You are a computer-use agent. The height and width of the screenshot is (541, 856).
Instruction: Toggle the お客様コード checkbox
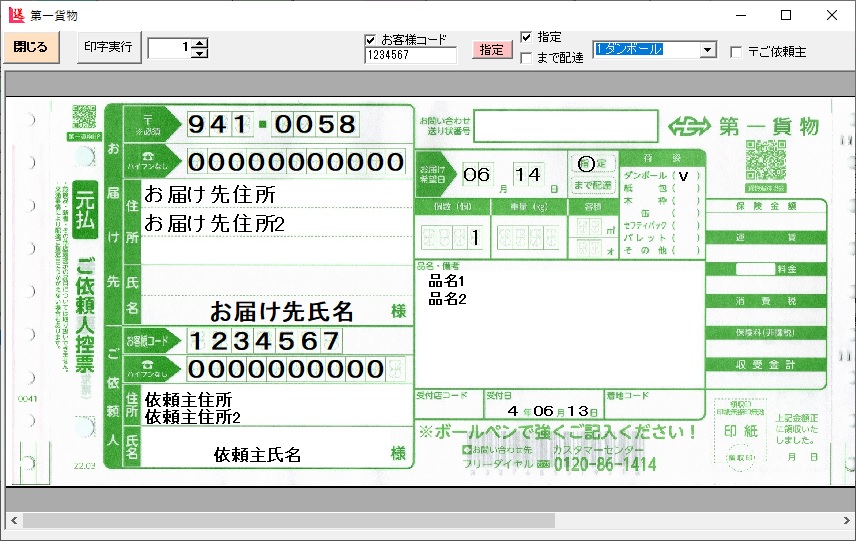click(x=370, y=40)
